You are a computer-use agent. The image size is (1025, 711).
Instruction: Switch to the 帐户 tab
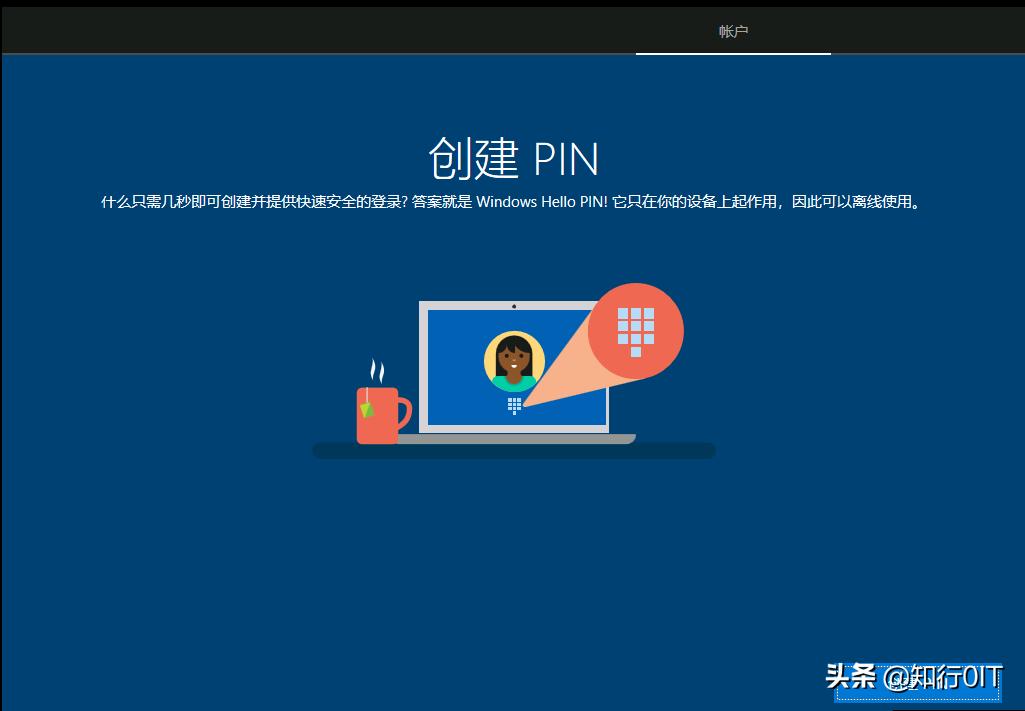click(x=732, y=30)
